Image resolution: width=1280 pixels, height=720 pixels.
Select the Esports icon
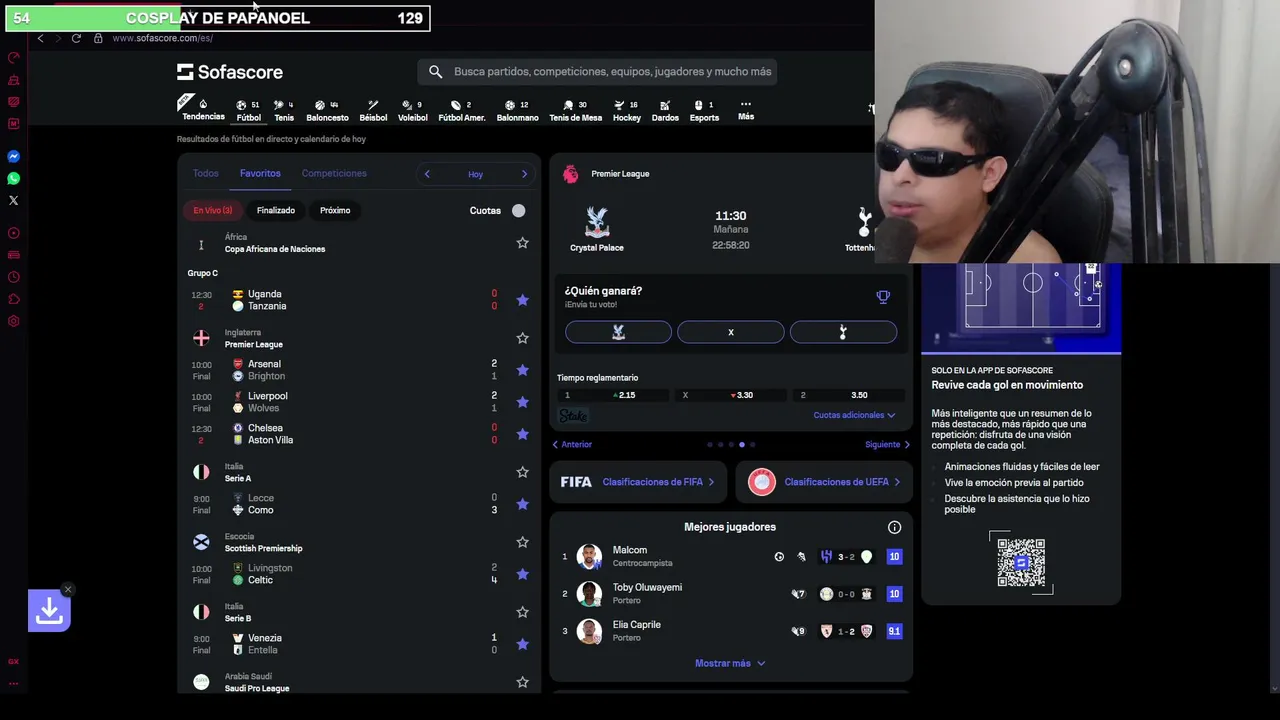[704, 111]
